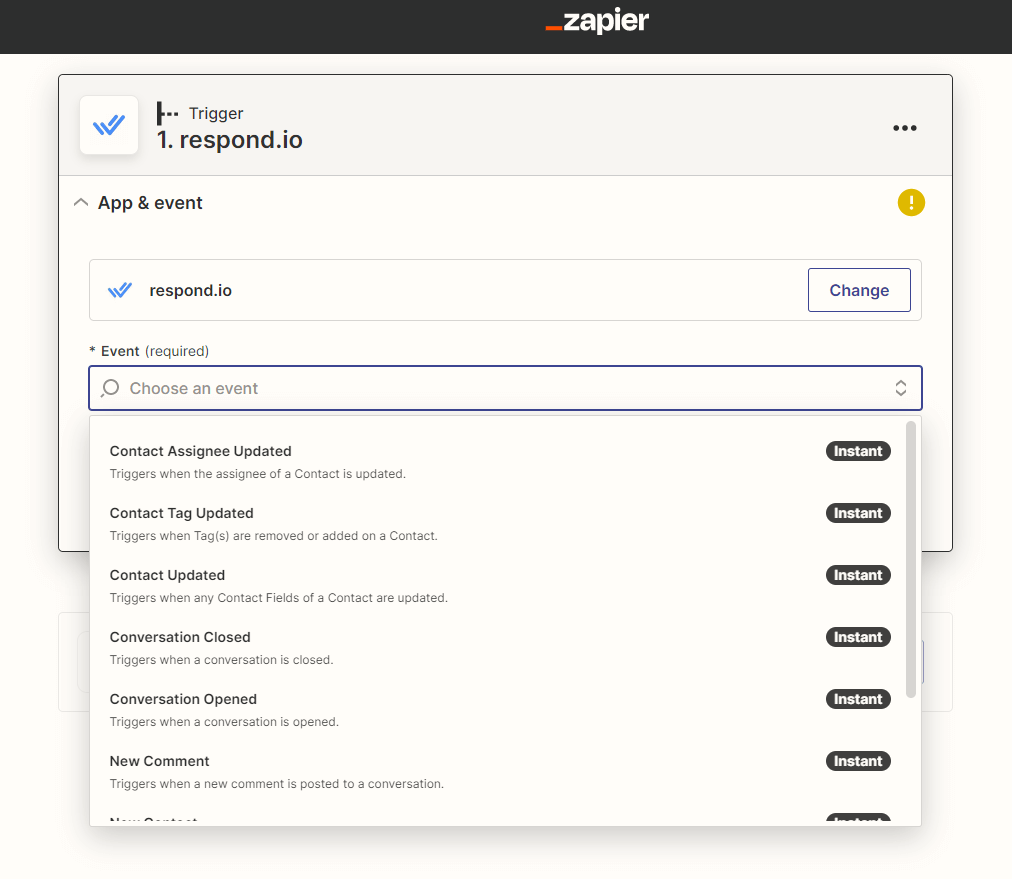
Task: Click the 1. respond.io step title
Action: coord(230,139)
